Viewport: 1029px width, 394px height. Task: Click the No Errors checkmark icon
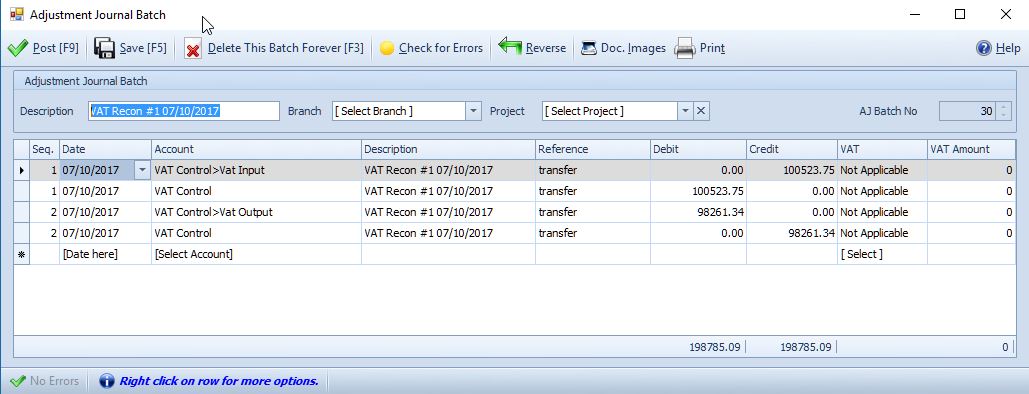tap(18, 381)
